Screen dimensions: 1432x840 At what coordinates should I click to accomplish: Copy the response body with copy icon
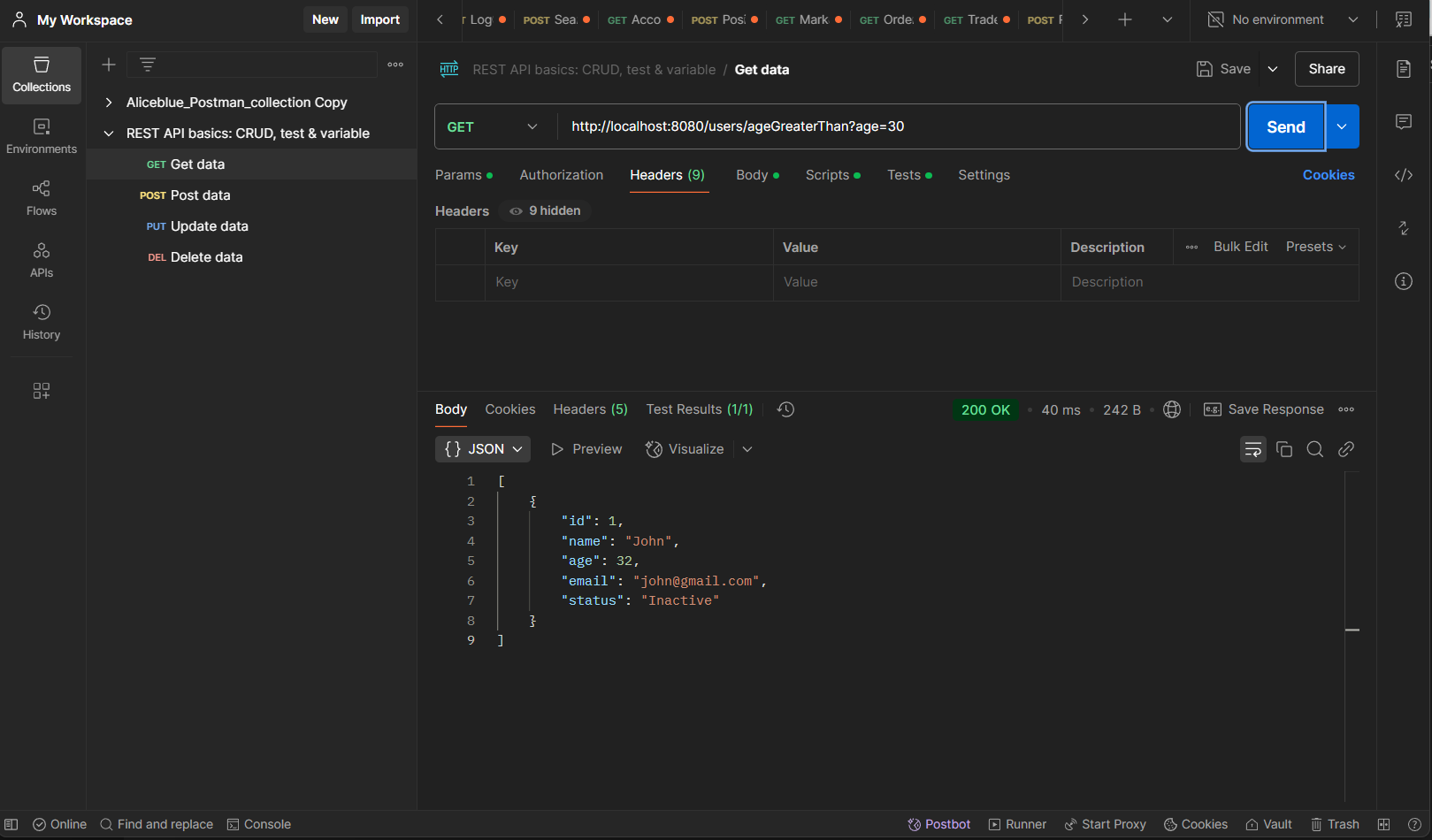[1284, 449]
